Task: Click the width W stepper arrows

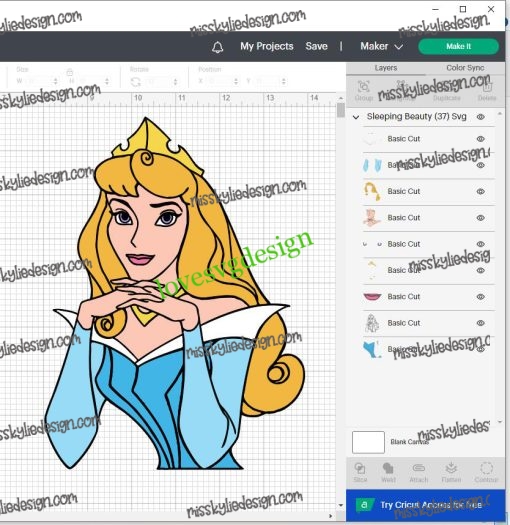Action: point(56,81)
